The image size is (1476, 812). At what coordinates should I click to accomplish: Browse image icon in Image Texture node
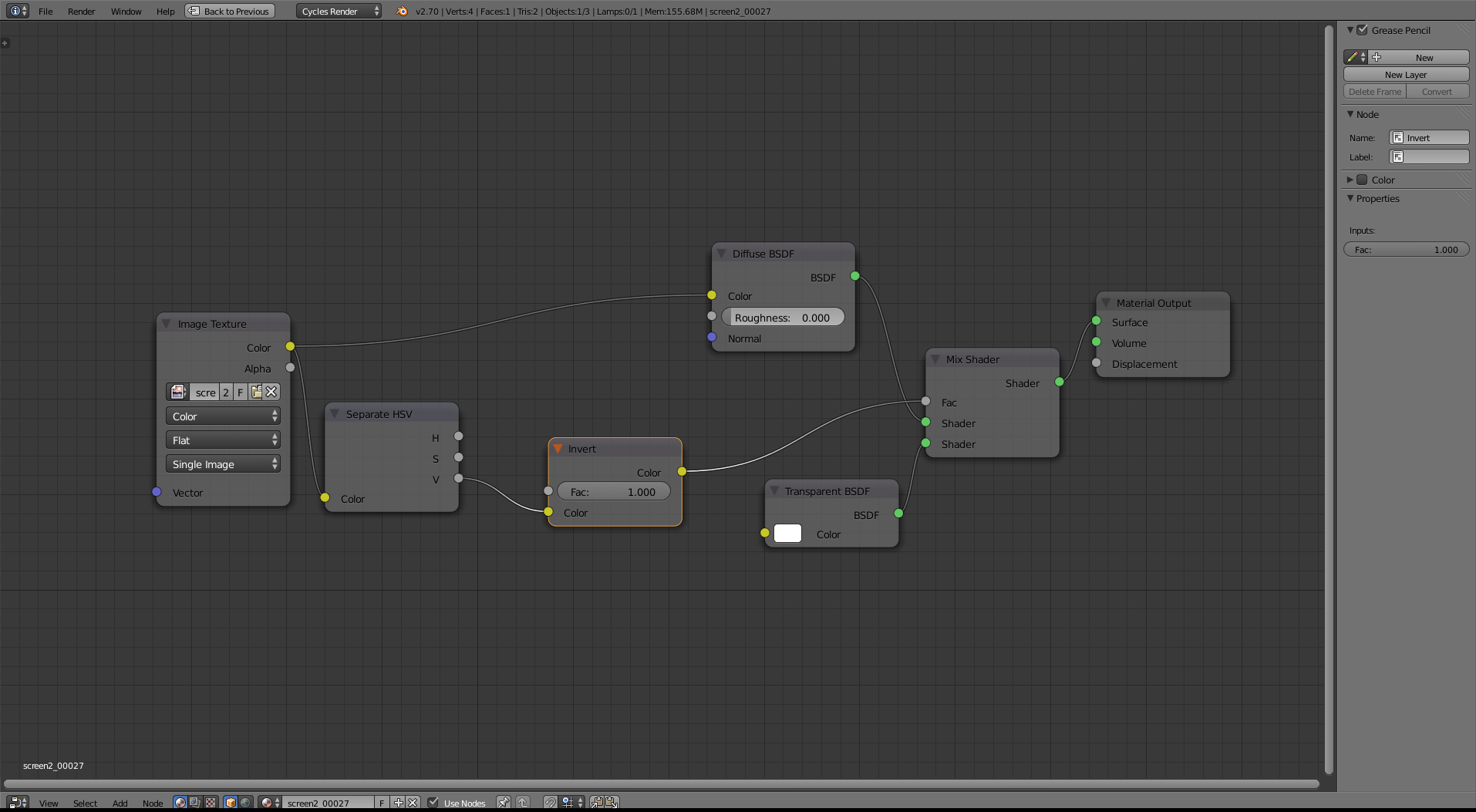[x=178, y=392]
